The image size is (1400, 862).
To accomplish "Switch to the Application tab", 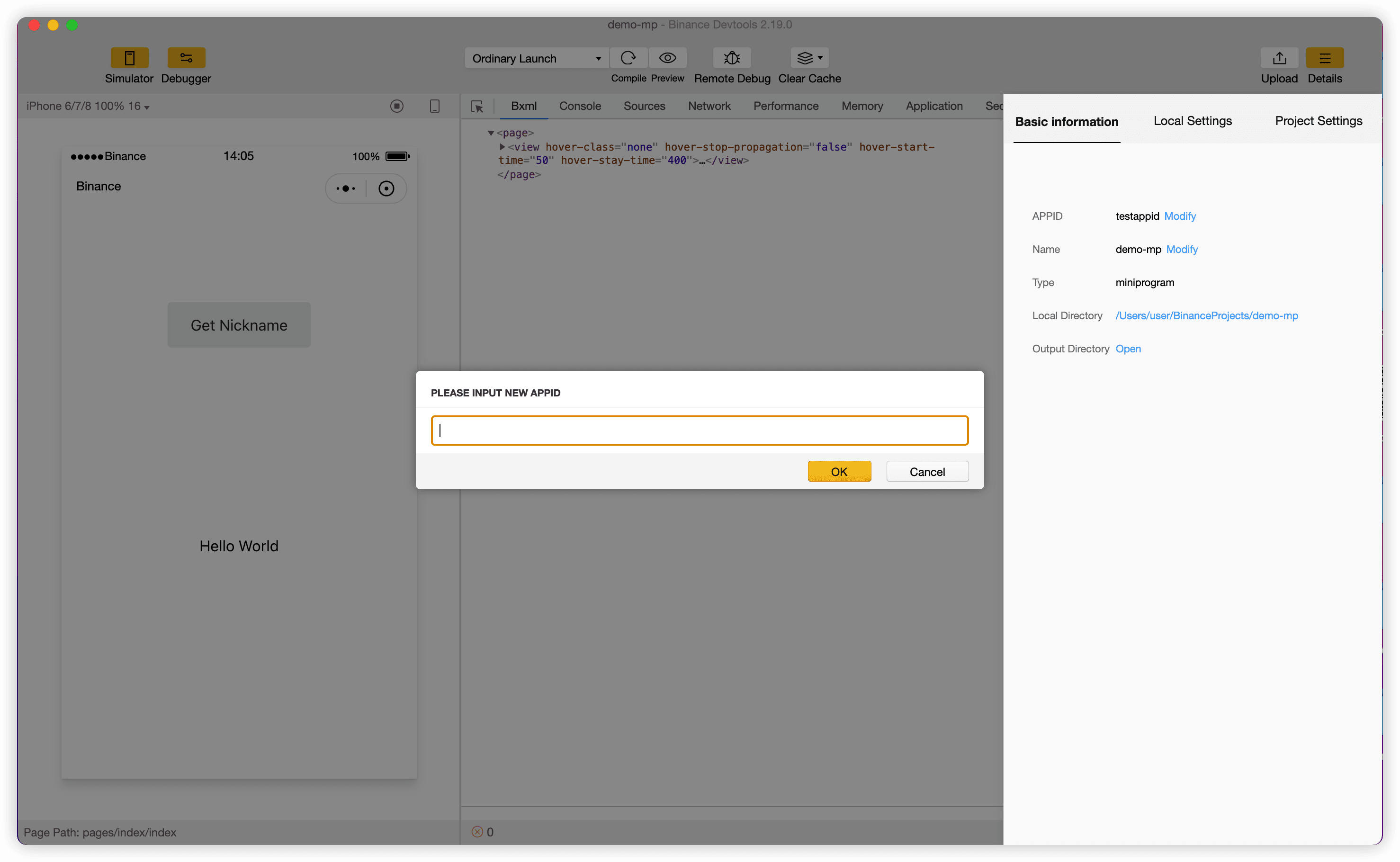I will (x=933, y=106).
